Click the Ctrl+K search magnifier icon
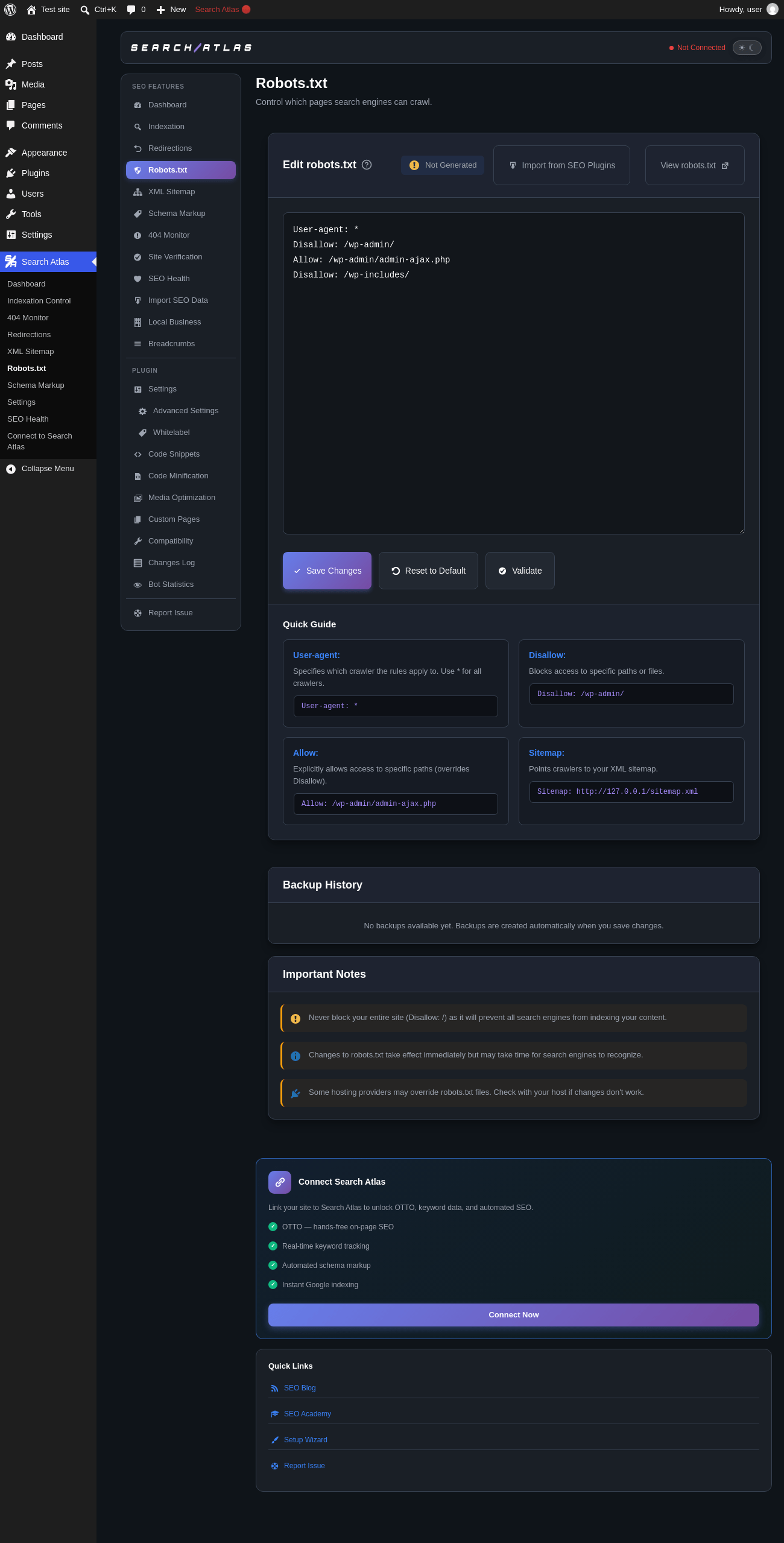 [85, 10]
